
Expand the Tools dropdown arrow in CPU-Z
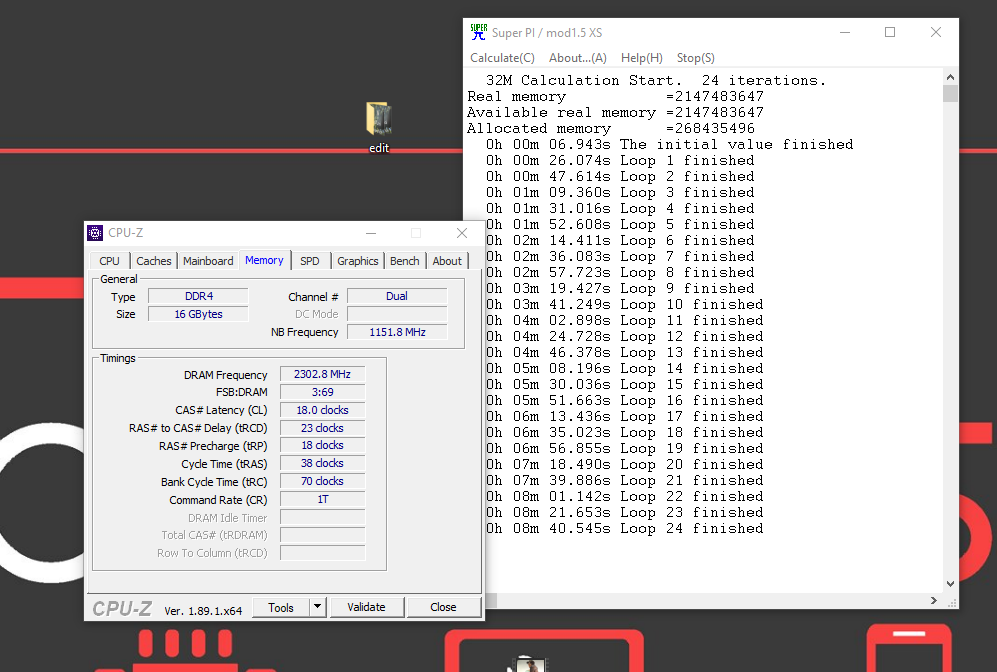(318, 607)
